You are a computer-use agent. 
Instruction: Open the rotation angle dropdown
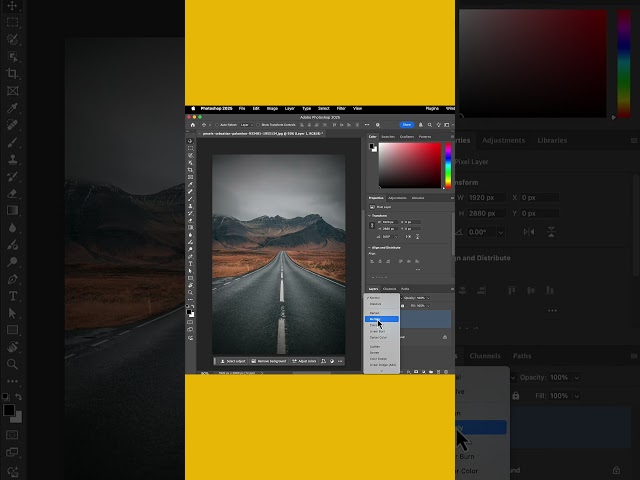click(395, 237)
